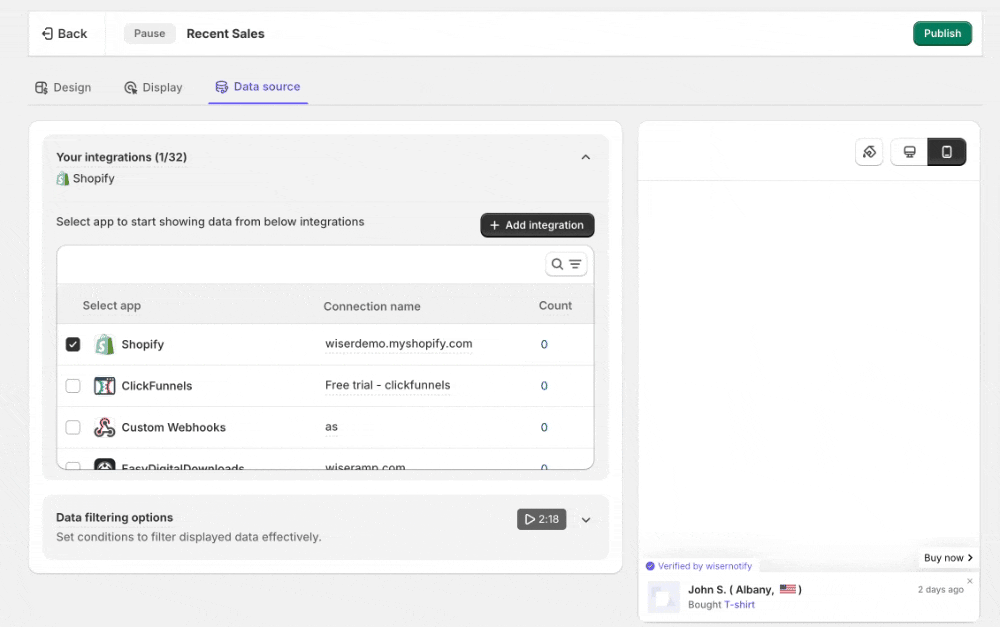Viewport: 1000px width, 627px height.
Task: Click the ClickFunnels logo icon
Action: pyautogui.click(x=105, y=386)
